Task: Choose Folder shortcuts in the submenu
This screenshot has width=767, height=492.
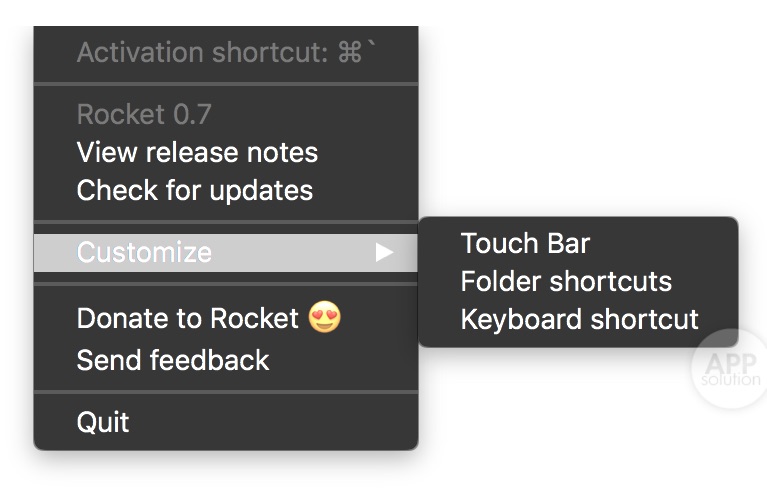Action: [565, 281]
